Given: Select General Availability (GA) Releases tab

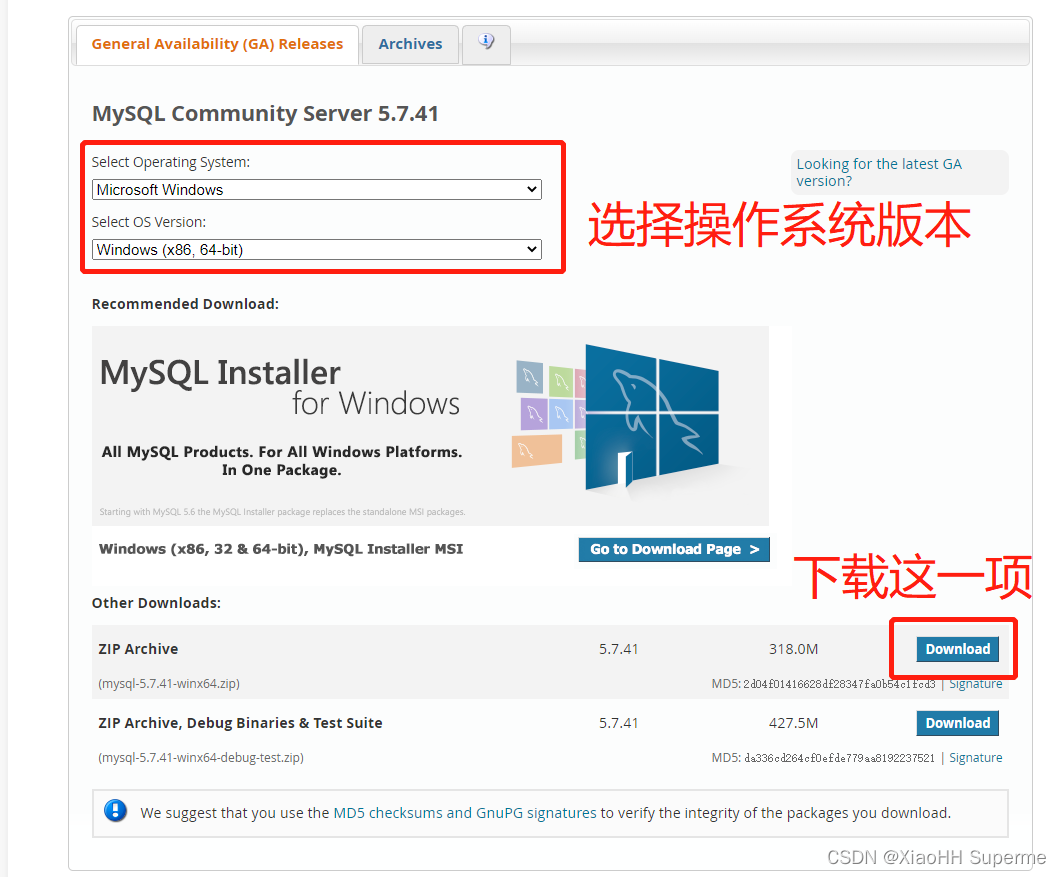Looking at the screenshot, I should pos(217,44).
